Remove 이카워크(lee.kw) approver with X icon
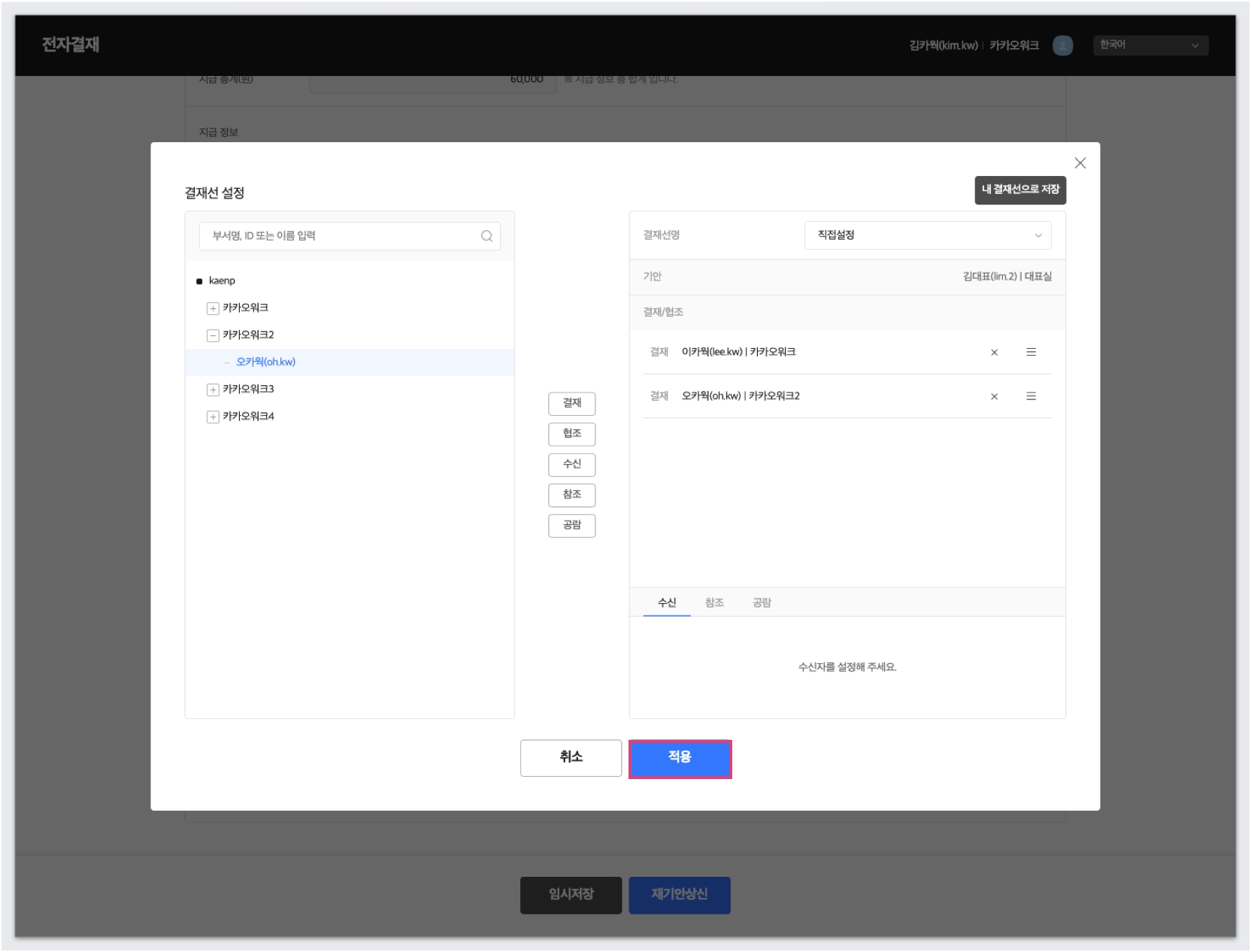The image size is (1251, 952). (994, 353)
